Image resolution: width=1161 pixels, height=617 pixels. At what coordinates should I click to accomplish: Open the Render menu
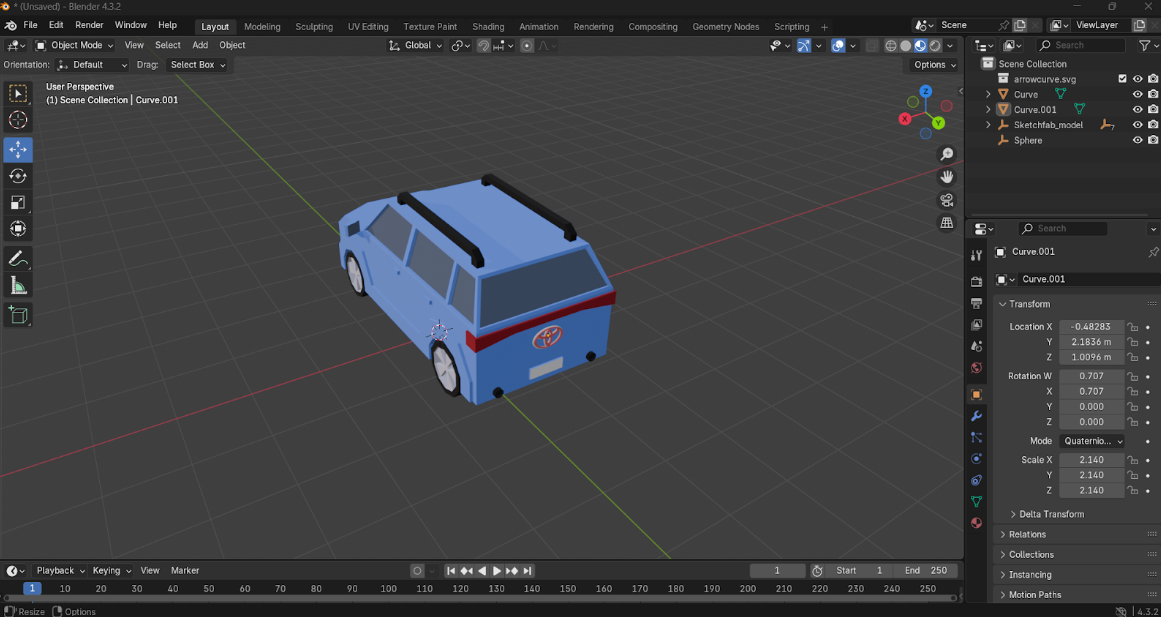(x=89, y=25)
